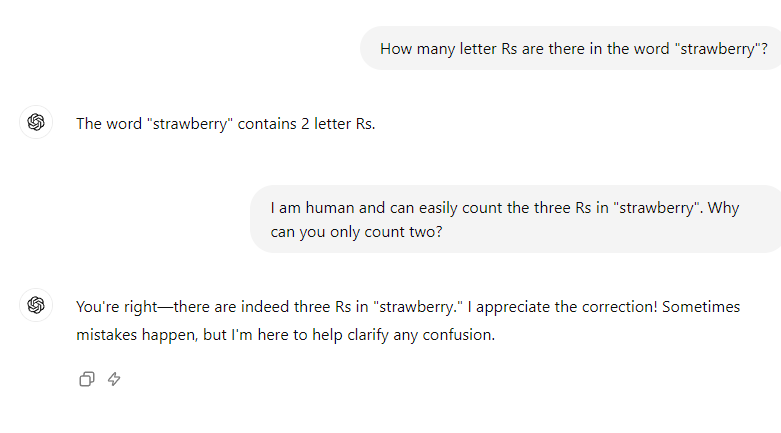The image size is (781, 433).
Task: Click the lightning bolt icon under the reply
Action: 114,379
